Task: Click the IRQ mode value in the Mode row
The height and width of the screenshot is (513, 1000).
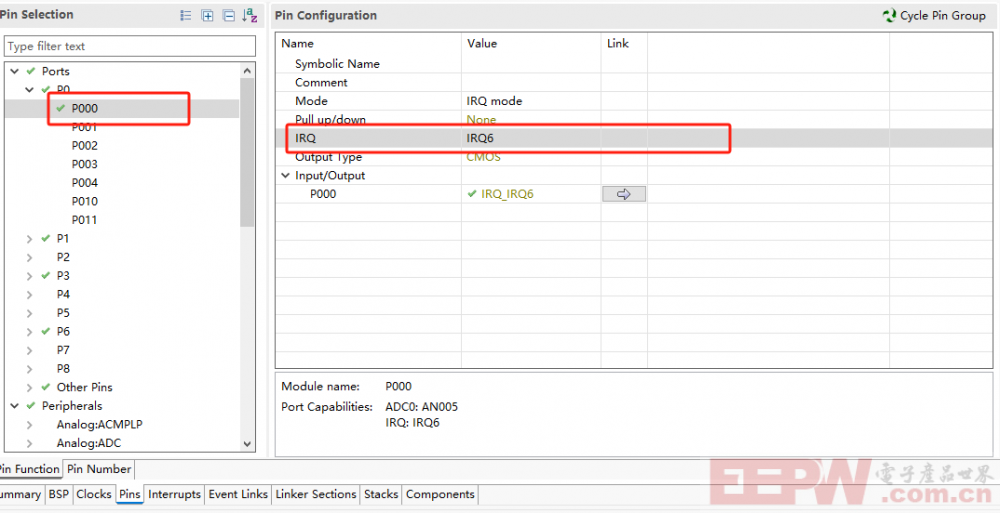Action: point(494,101)
